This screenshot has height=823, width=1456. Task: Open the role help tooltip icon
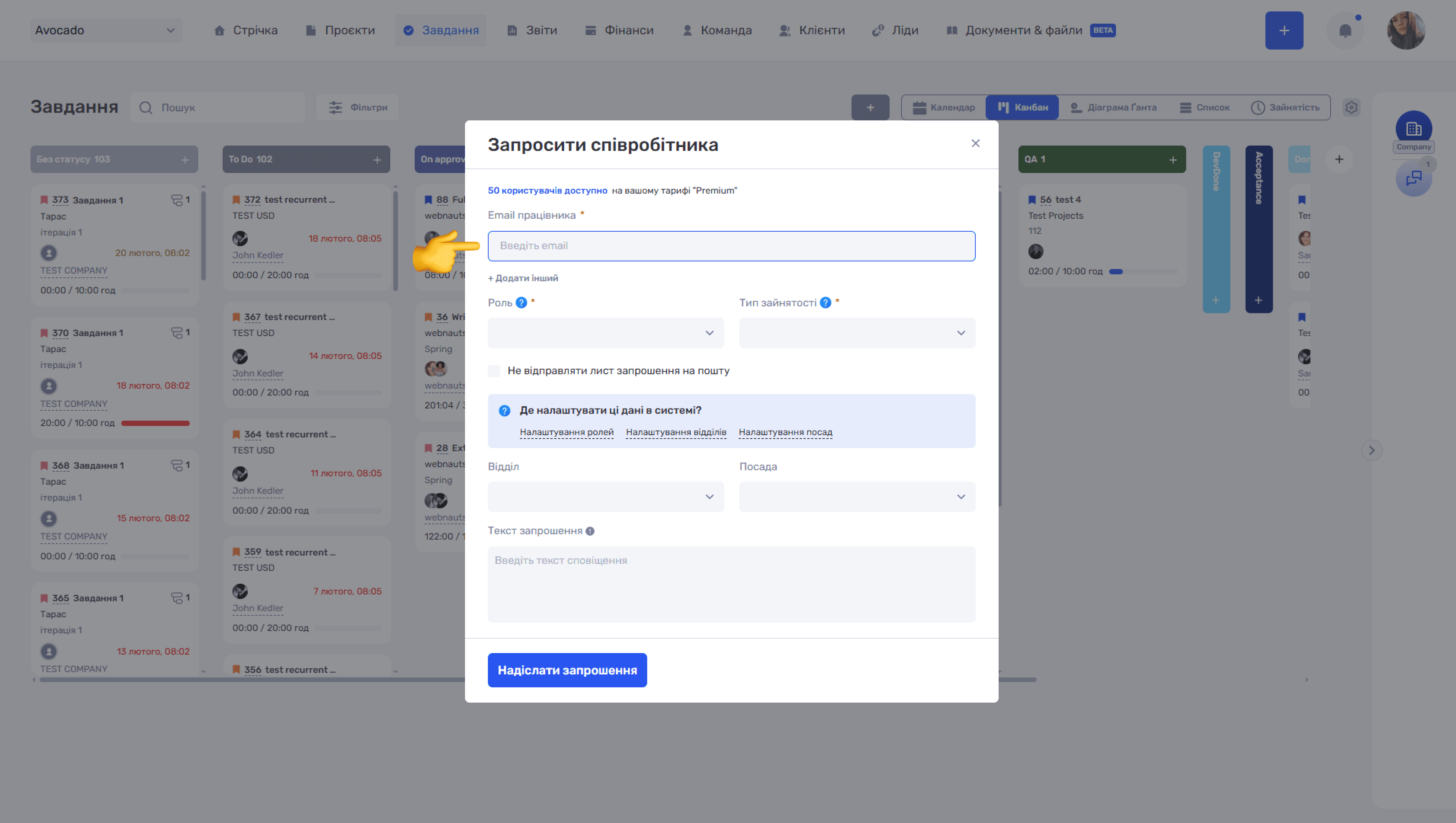(x=521, y=303)
